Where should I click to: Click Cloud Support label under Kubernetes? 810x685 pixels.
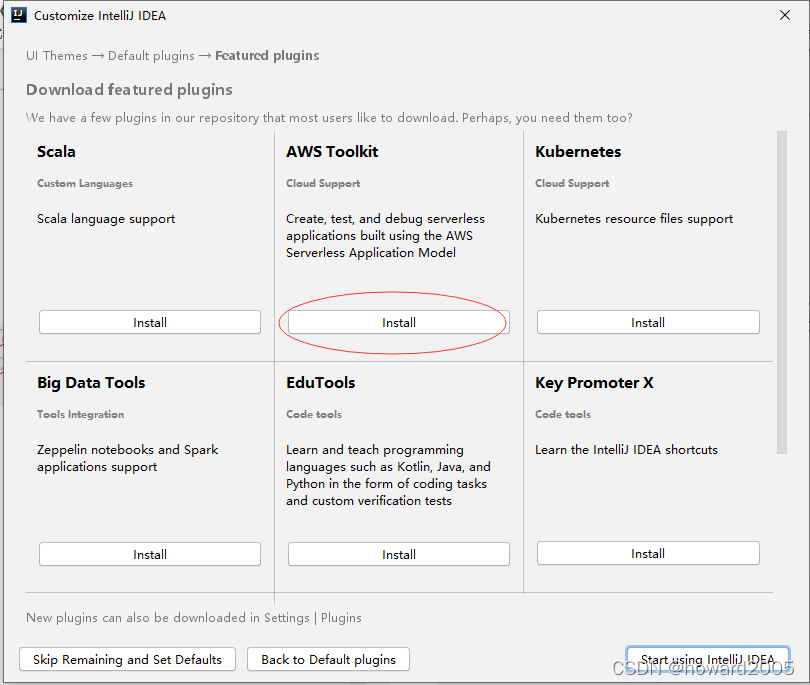[x=572, y=183]
